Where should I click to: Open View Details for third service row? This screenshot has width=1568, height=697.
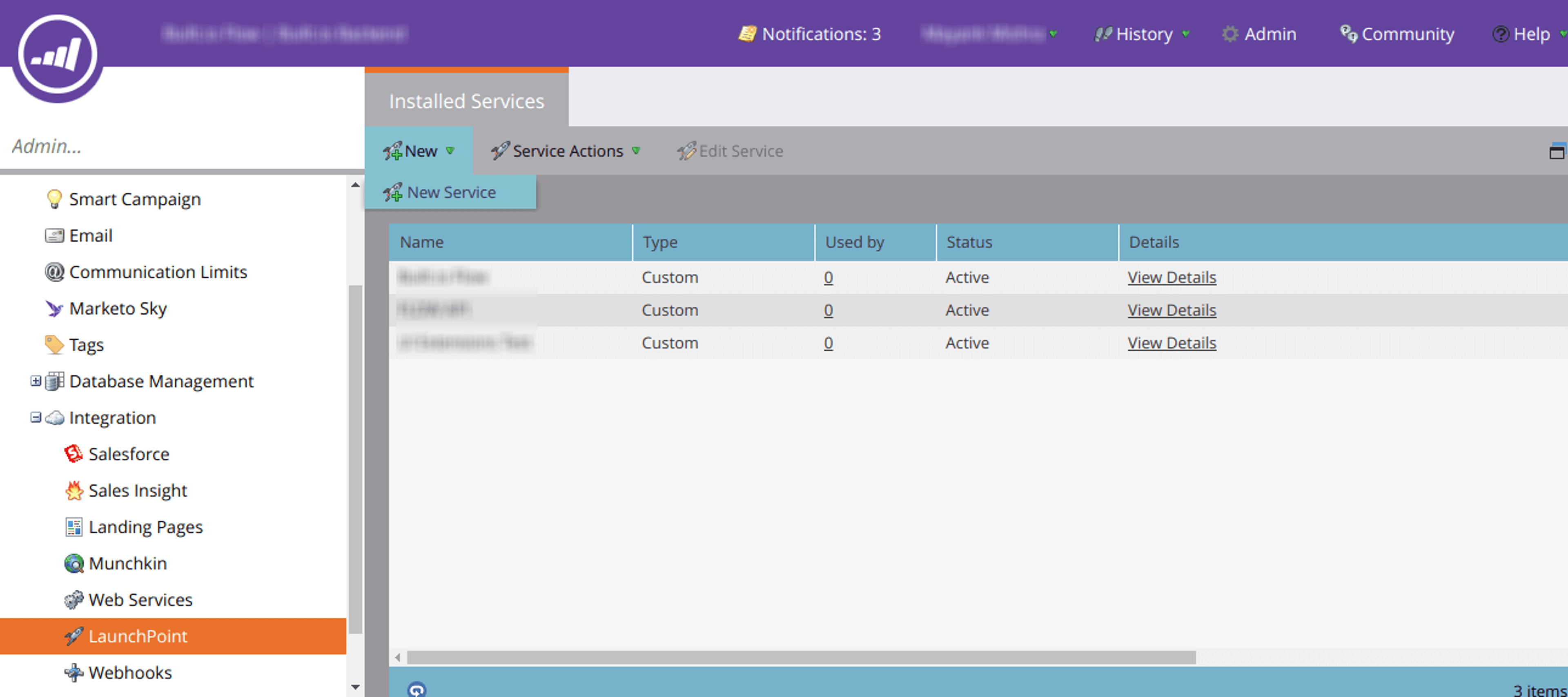[1172, 343]
